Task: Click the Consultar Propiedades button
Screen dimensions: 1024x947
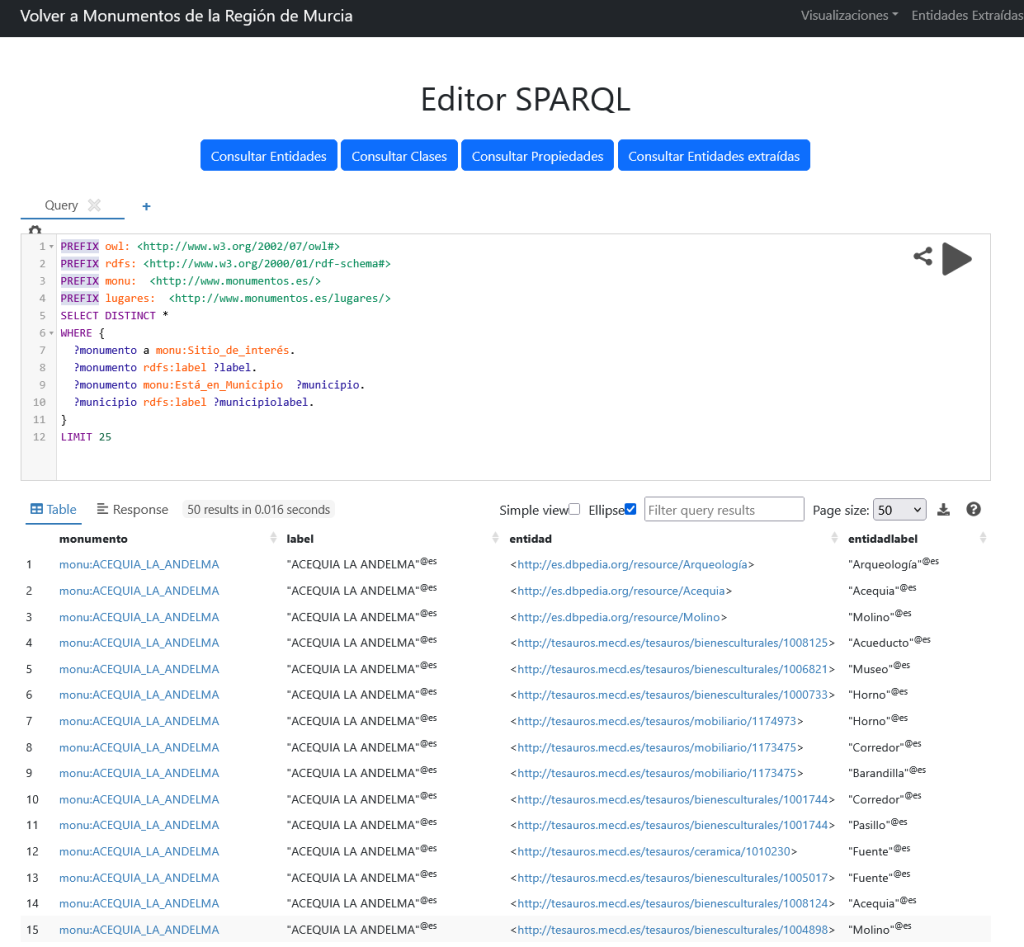Action: coord(537,156)
